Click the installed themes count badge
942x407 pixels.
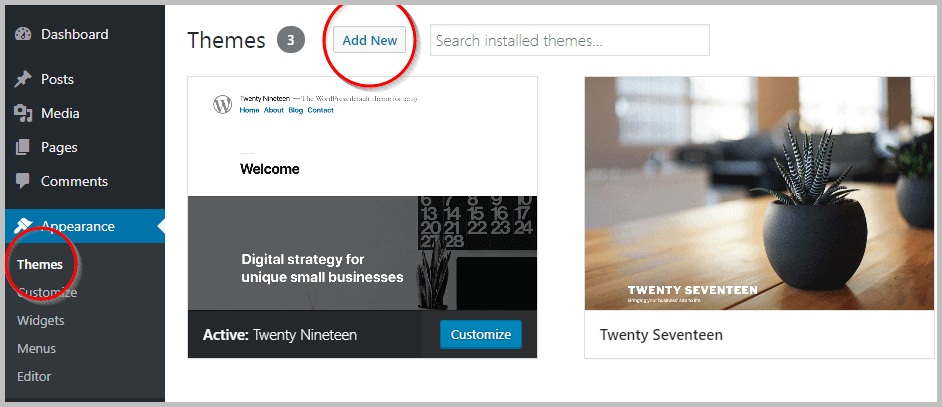click(x=291, y=41)
